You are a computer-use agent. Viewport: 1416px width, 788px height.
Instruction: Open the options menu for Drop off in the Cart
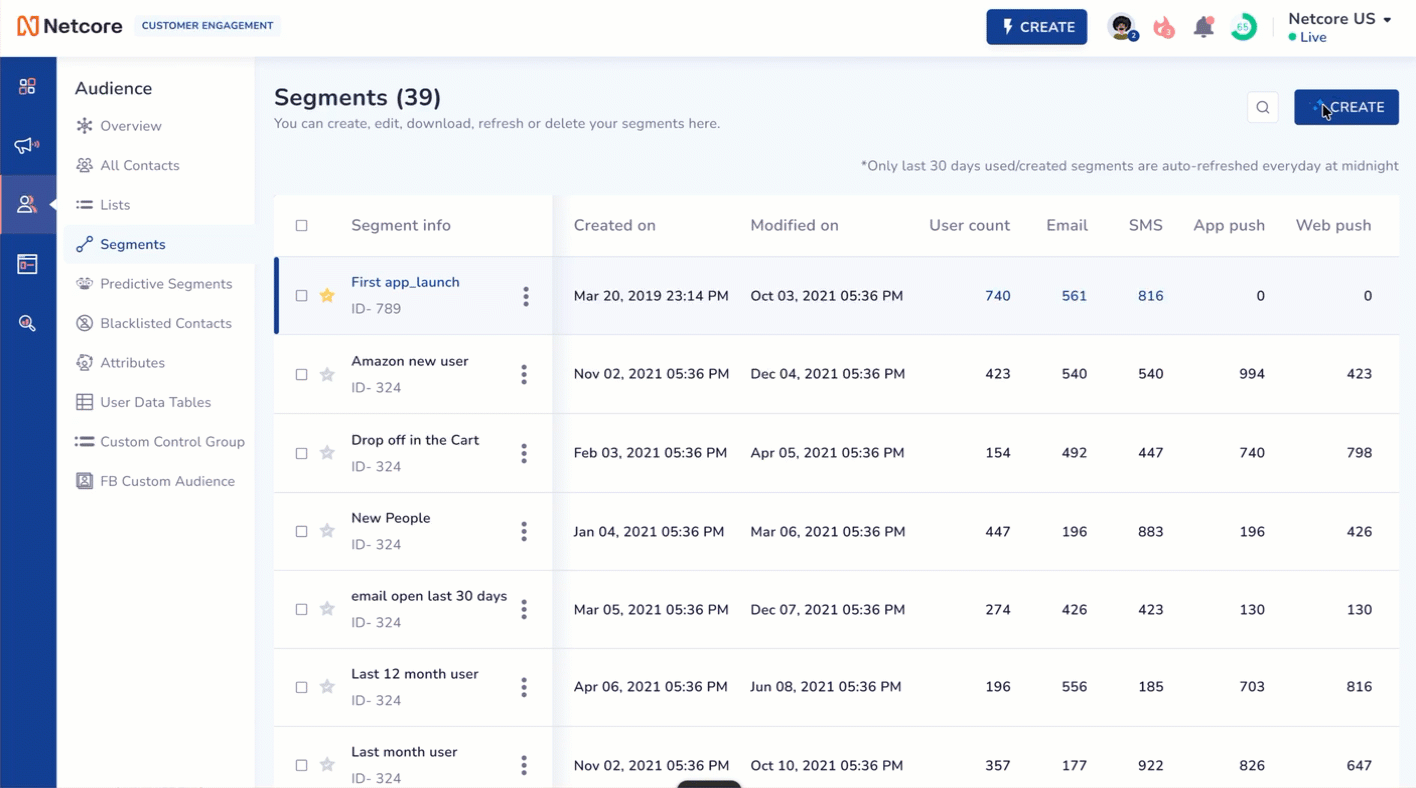[x=523, y=453]
